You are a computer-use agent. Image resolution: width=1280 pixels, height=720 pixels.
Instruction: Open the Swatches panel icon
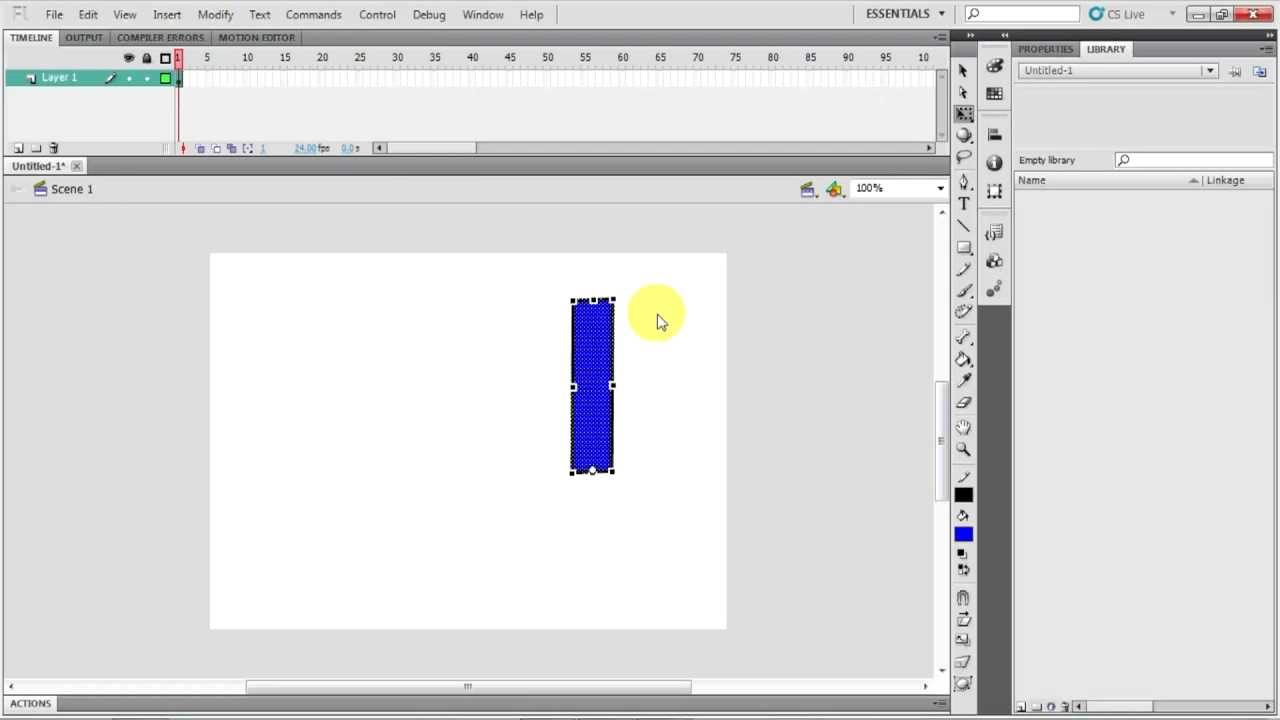[994, 94]
